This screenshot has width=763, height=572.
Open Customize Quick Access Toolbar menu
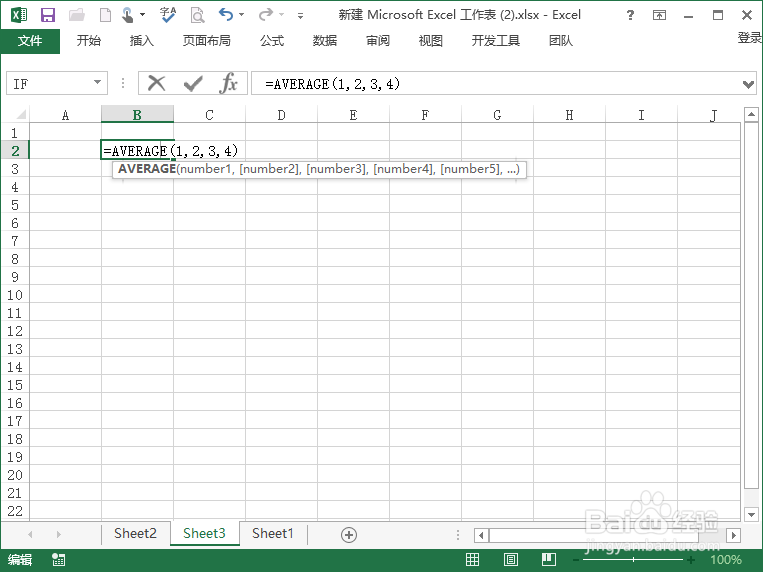tap(301, 16)
